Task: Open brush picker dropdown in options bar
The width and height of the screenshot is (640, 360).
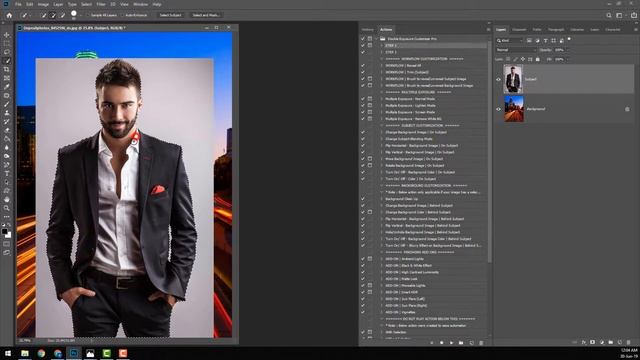Action: pyautogui.click(x=80, y=15)
